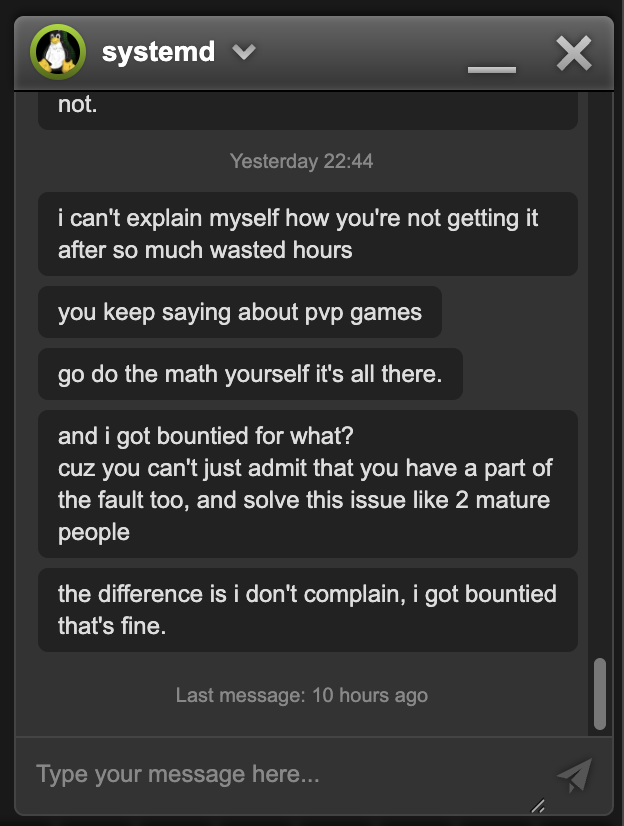Minimize the systemd chat window
Viewport: 624px width, 826px height.
tap(492, 70)
